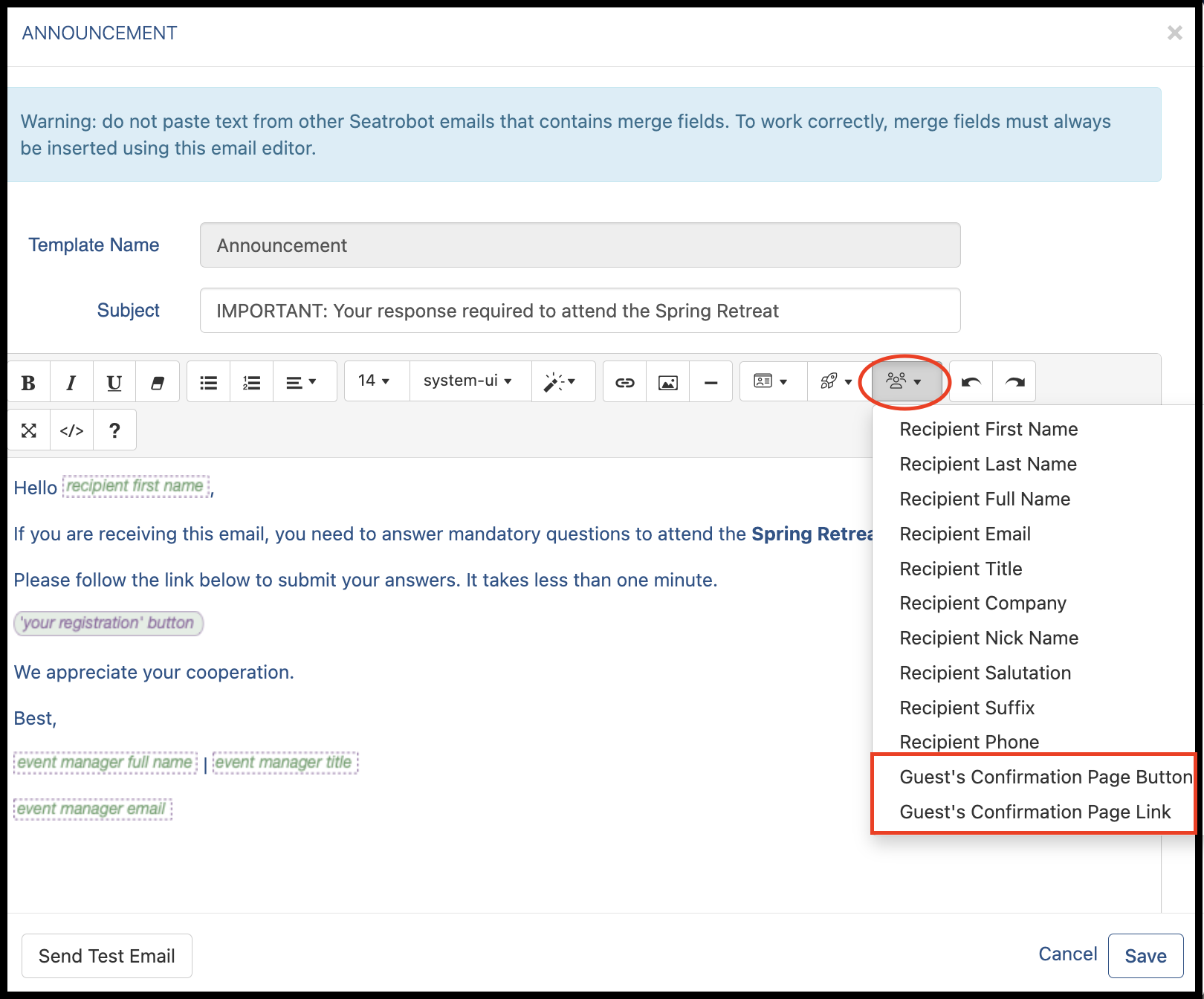Click the 'your registration' button placeholder
The height and width of the screenshot is (999, 1204).
point(109,623)
